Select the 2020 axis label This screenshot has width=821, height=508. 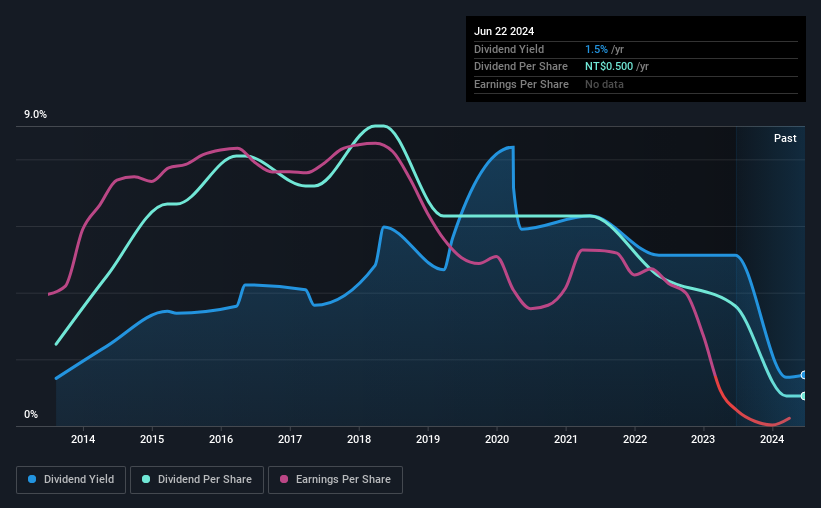(497, 439)
